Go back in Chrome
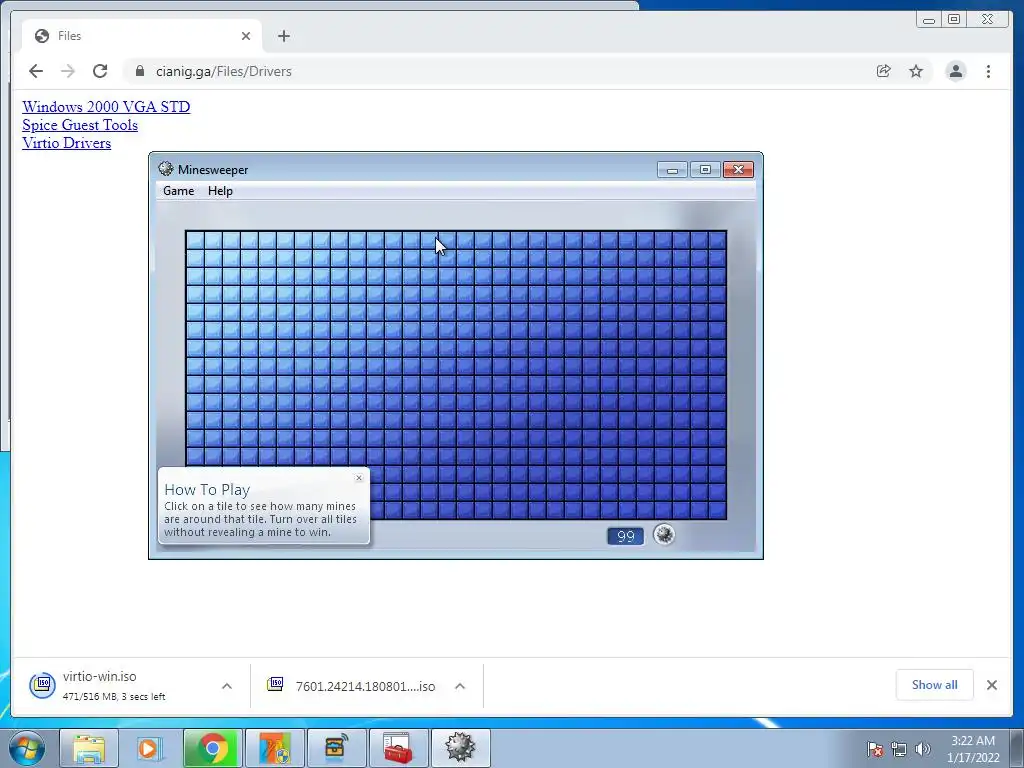The image size is (1024, 768). pos(36,71)
